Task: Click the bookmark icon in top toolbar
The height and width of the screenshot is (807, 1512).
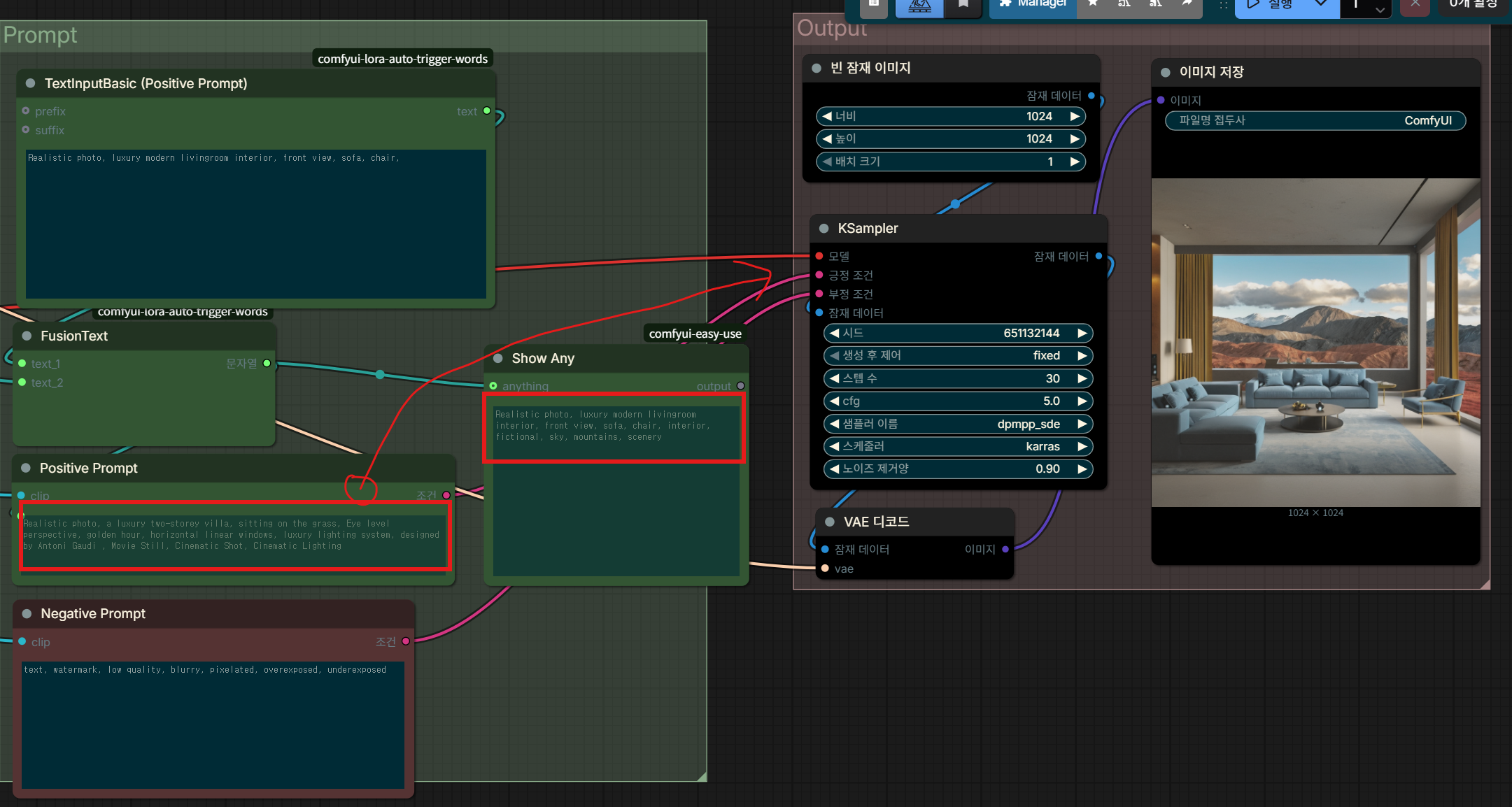Action: pyautogui.click(x=963, y=6)
